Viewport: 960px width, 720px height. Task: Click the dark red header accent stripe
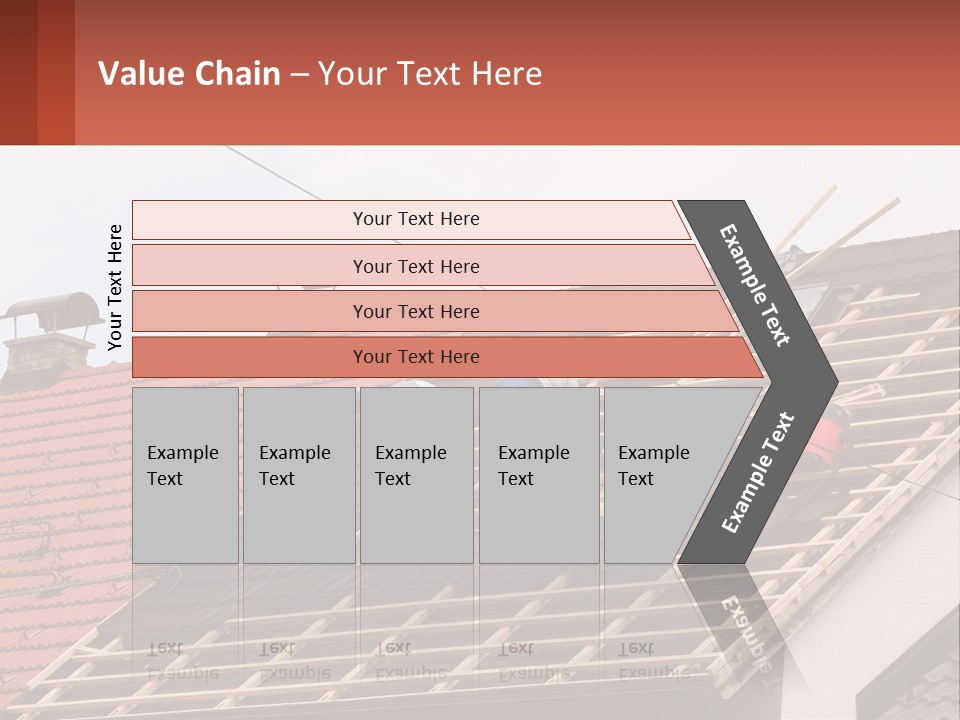click(55, 72)
